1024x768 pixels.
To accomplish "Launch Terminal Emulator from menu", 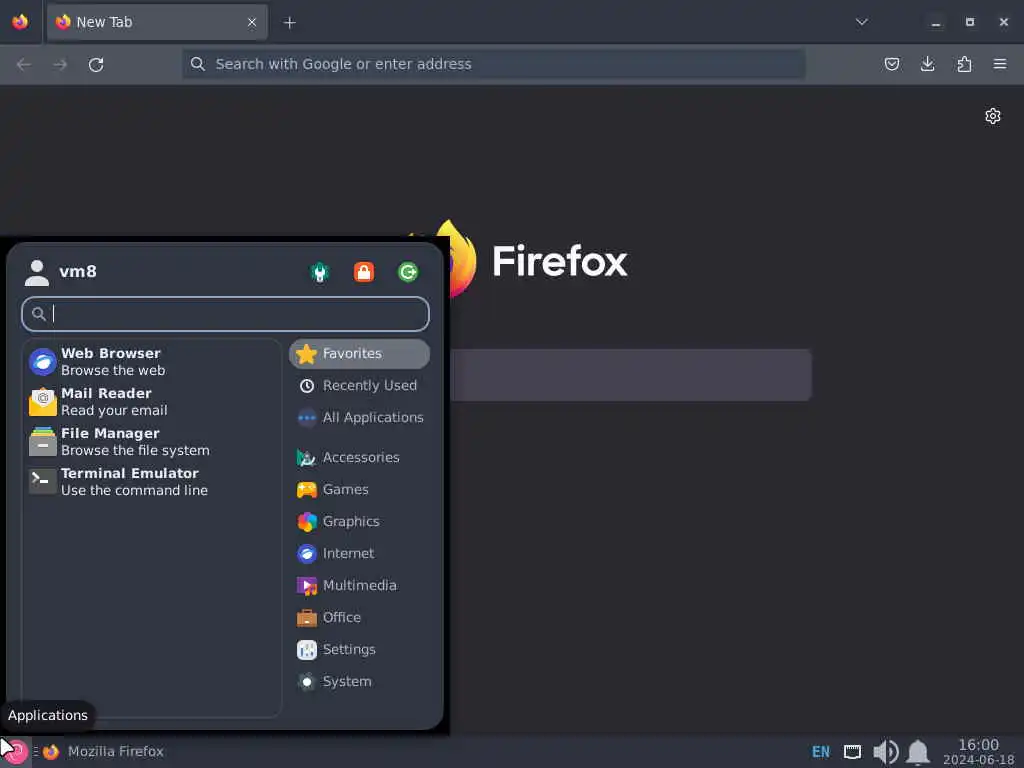I will coord(153,481).
